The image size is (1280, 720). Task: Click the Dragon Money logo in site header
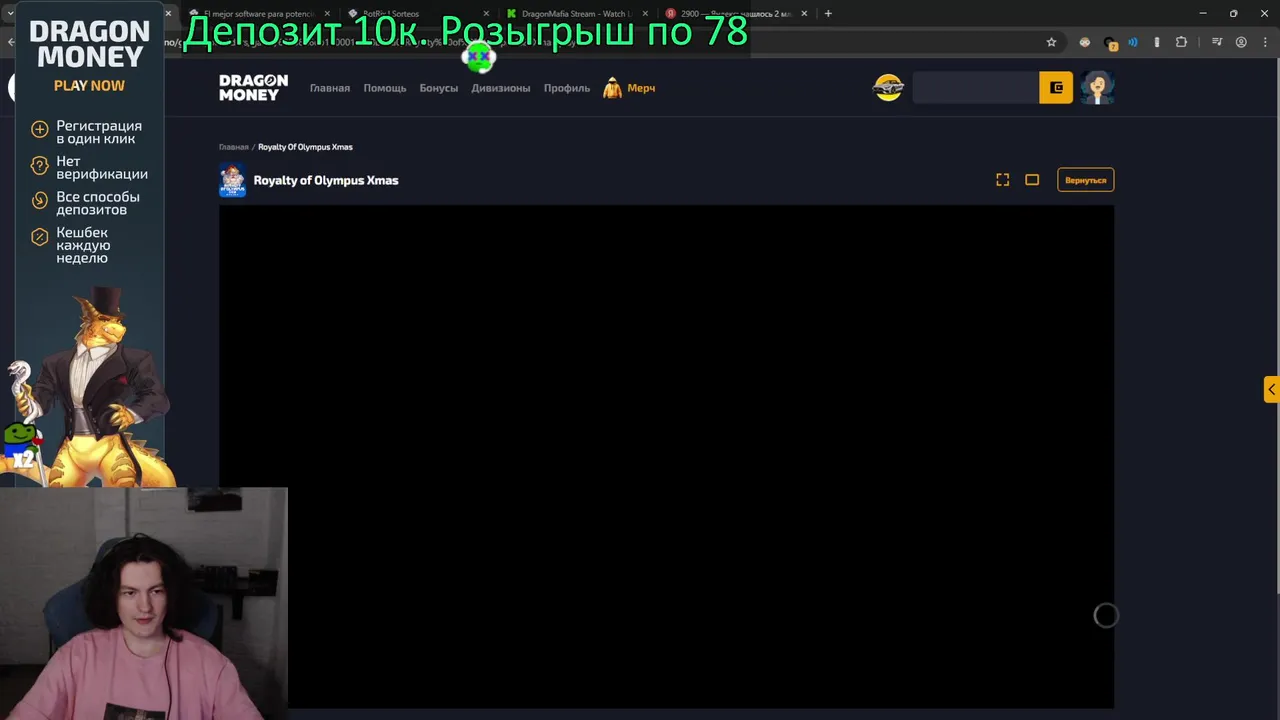(253, 87)
